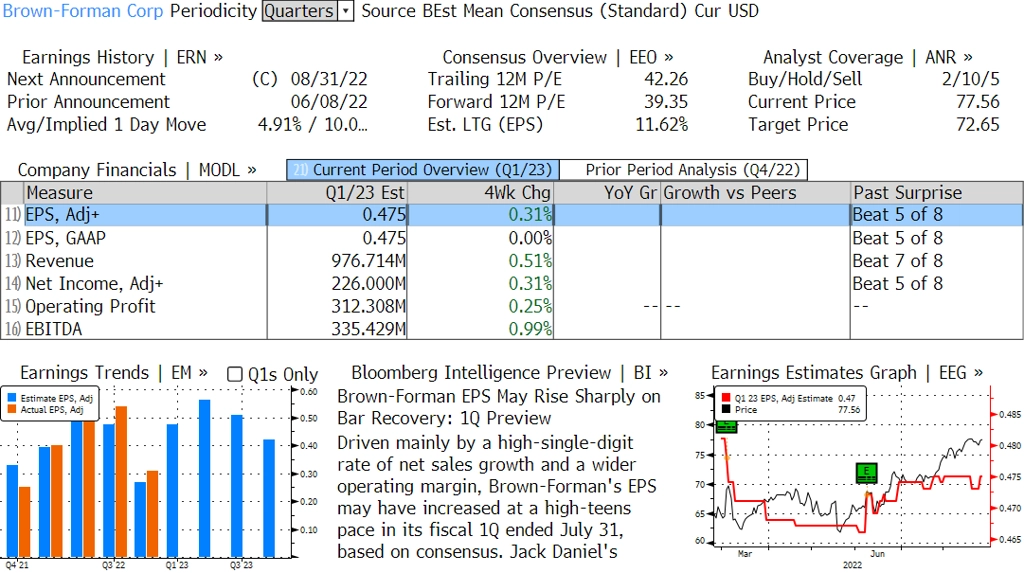
Task: Select Current Period Overview (Q1/23) tab
Action: pos(423,170)
